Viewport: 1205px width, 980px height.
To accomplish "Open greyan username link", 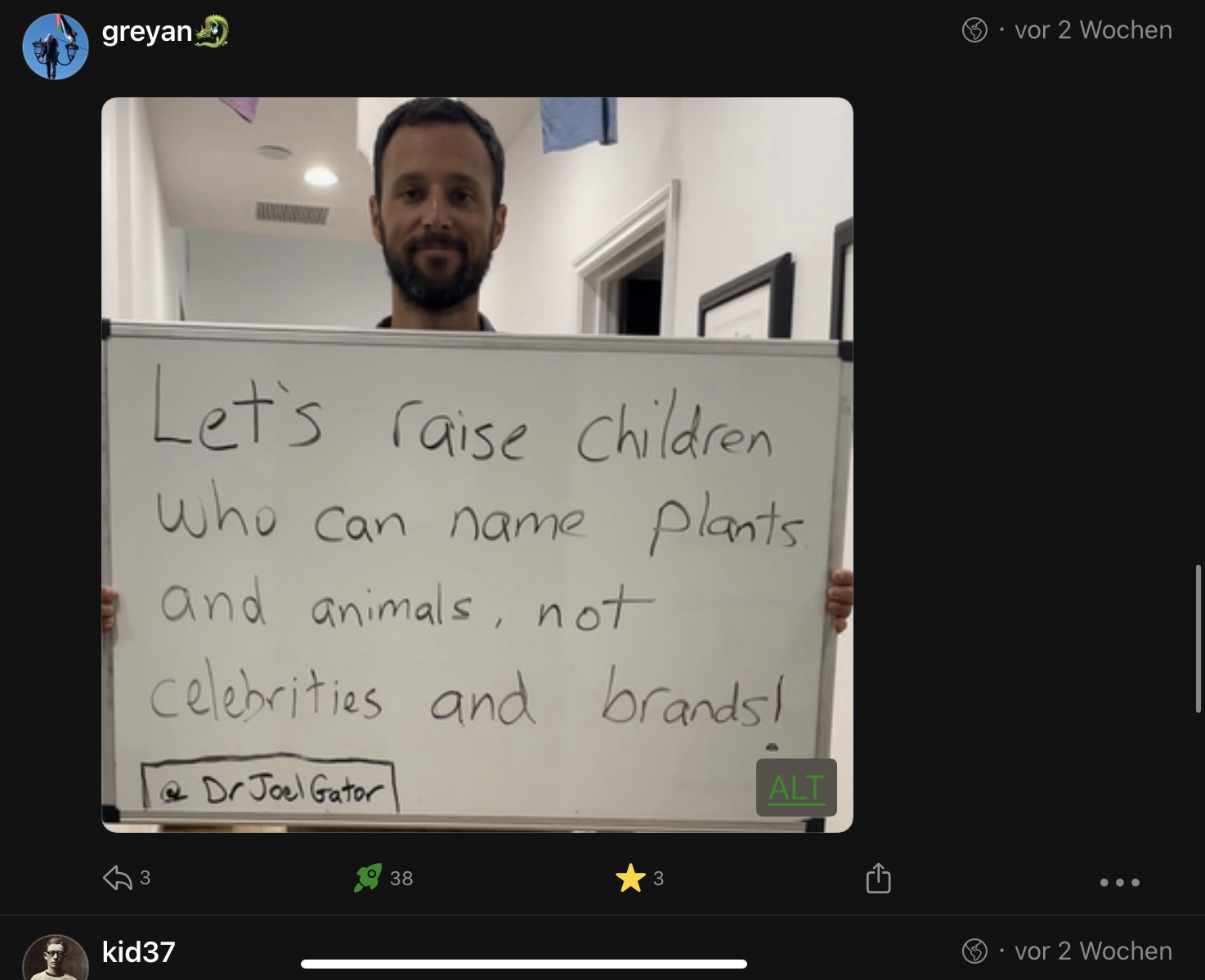I will point(147,31).
